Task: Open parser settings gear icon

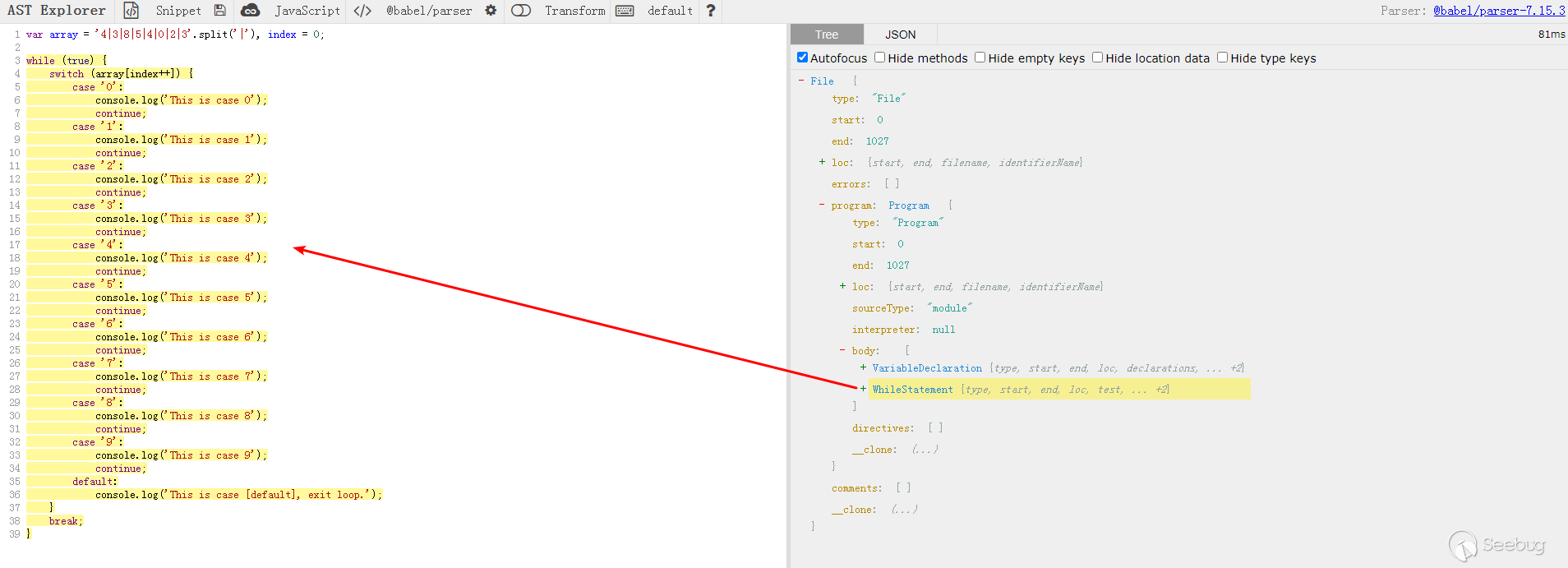Action: [491, 11]
